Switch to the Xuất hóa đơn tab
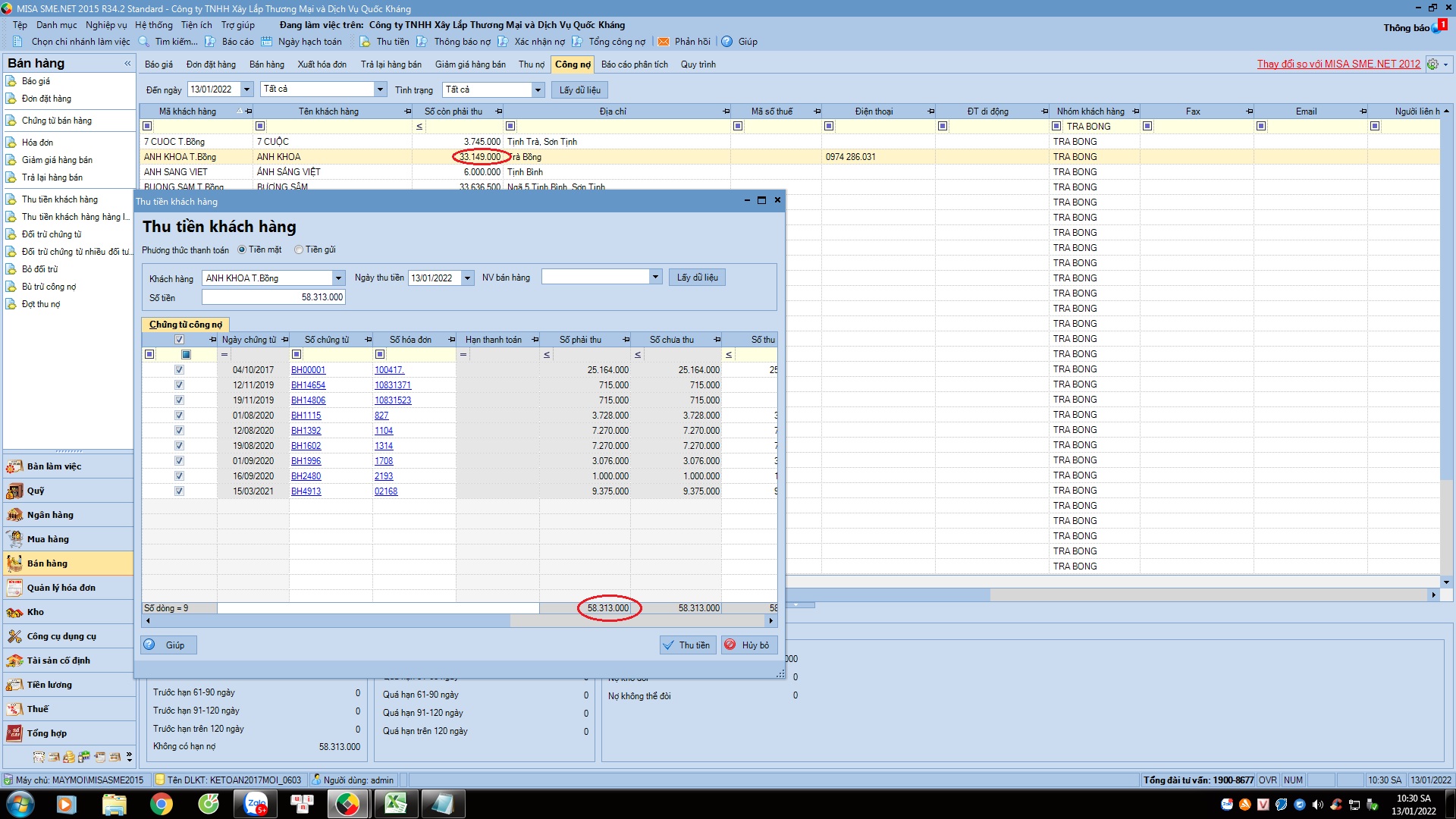 tap(322, 64)
